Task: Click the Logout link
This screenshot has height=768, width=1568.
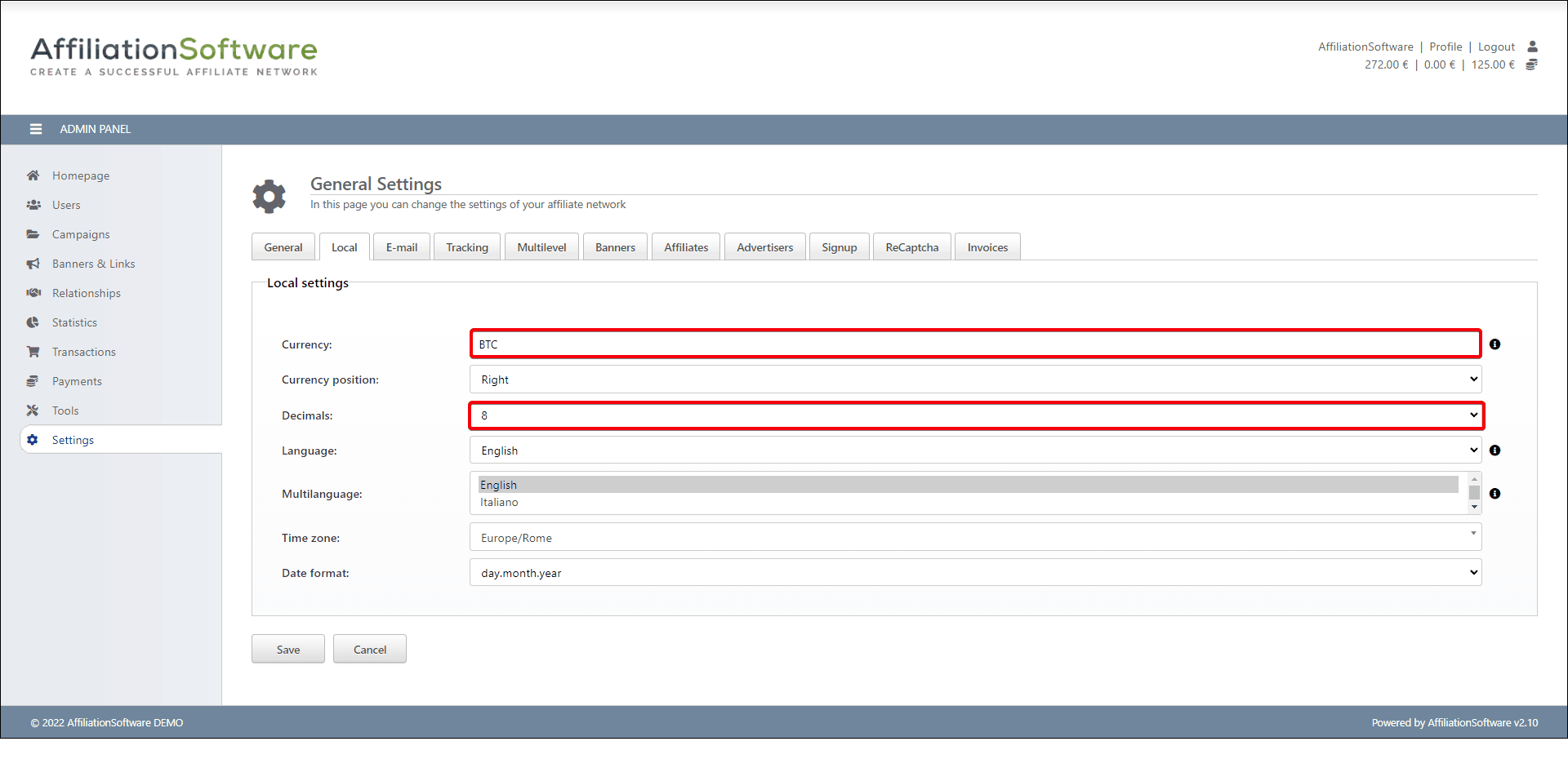Action: pyautogui.click(x=1496, y=47)
